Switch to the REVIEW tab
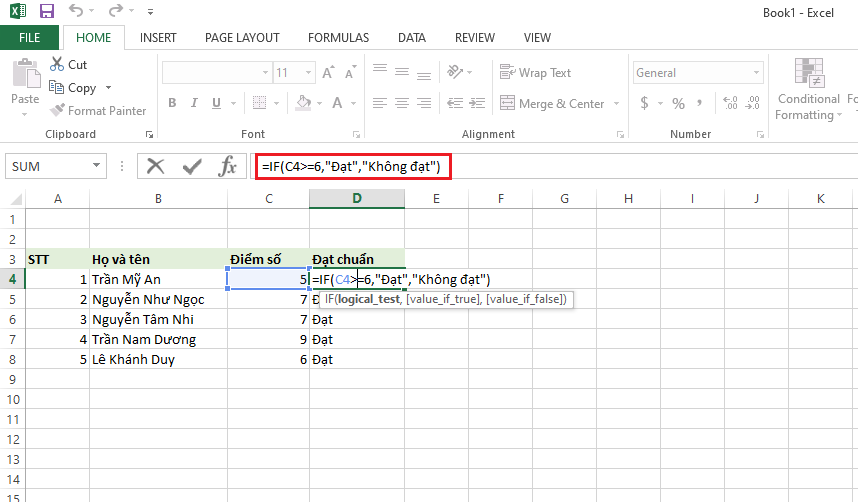 pos(474,38)
